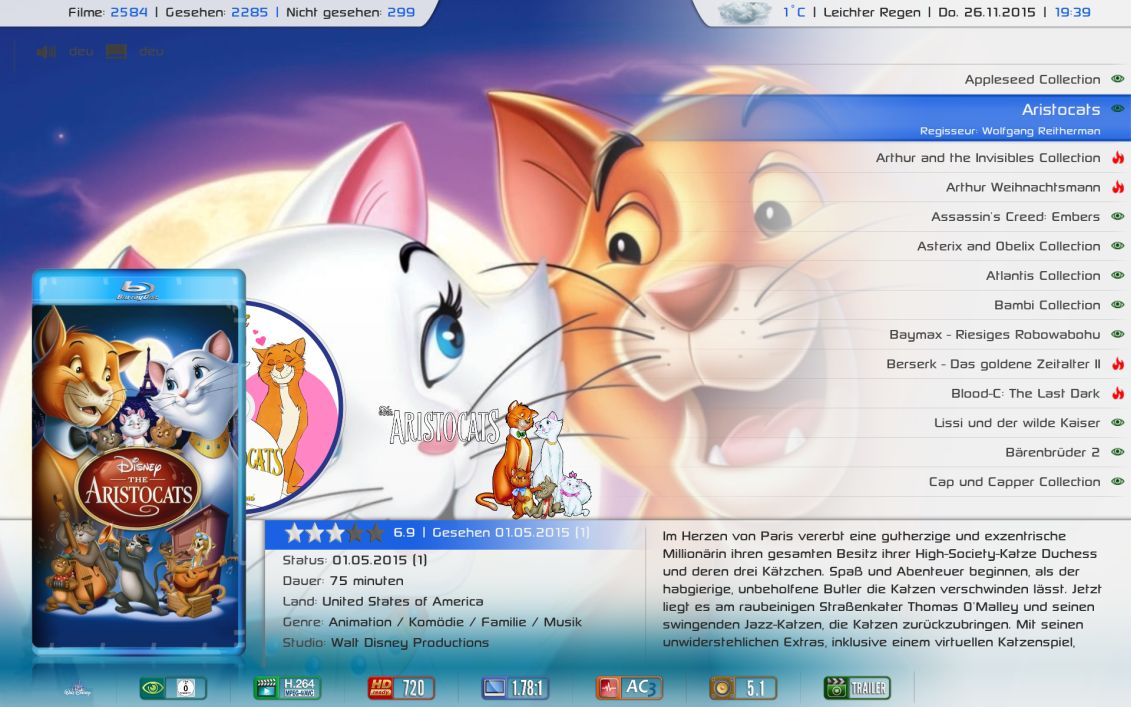Click the flame icon next to Arthur Weihnachtsmann
The image size is (1131, 707).
[x=1117, y=187]
